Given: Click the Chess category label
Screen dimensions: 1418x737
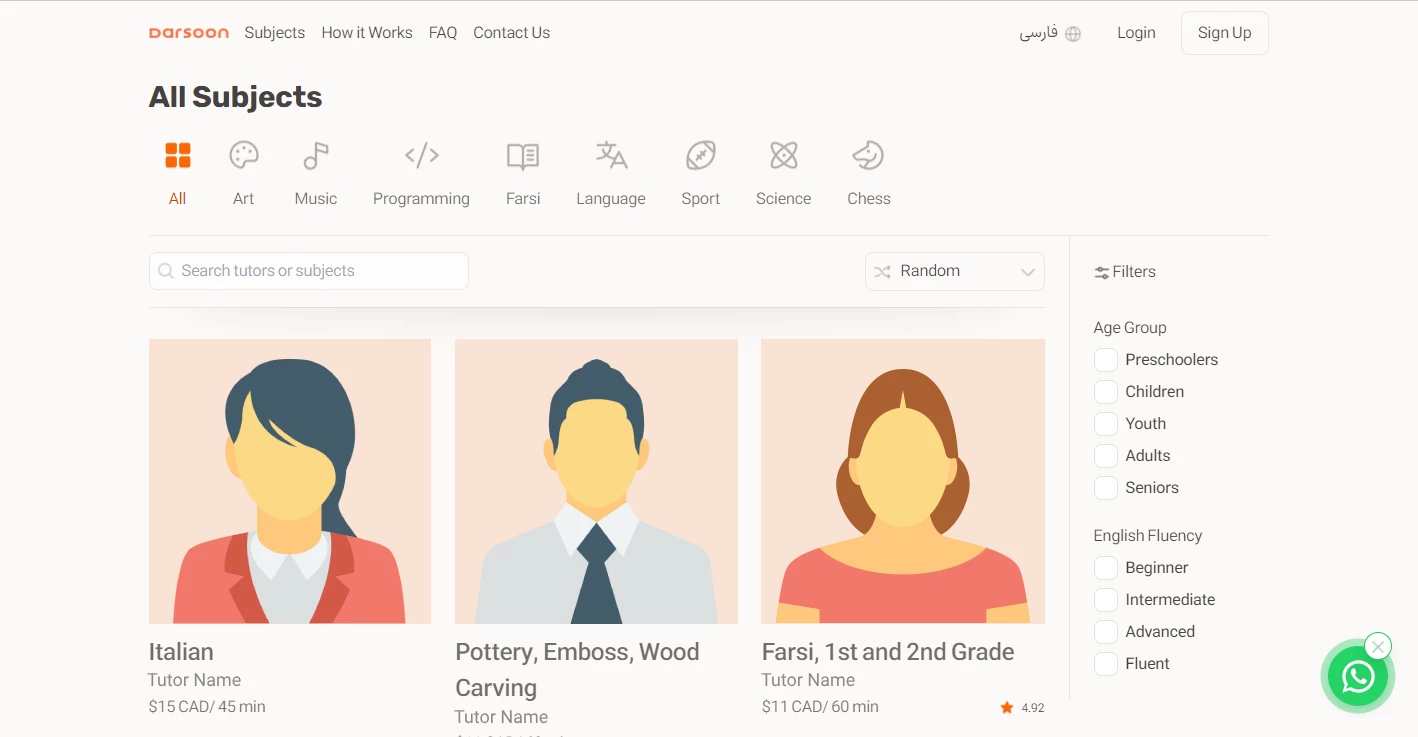Looking at the screenshot, I should click(869, 199).
